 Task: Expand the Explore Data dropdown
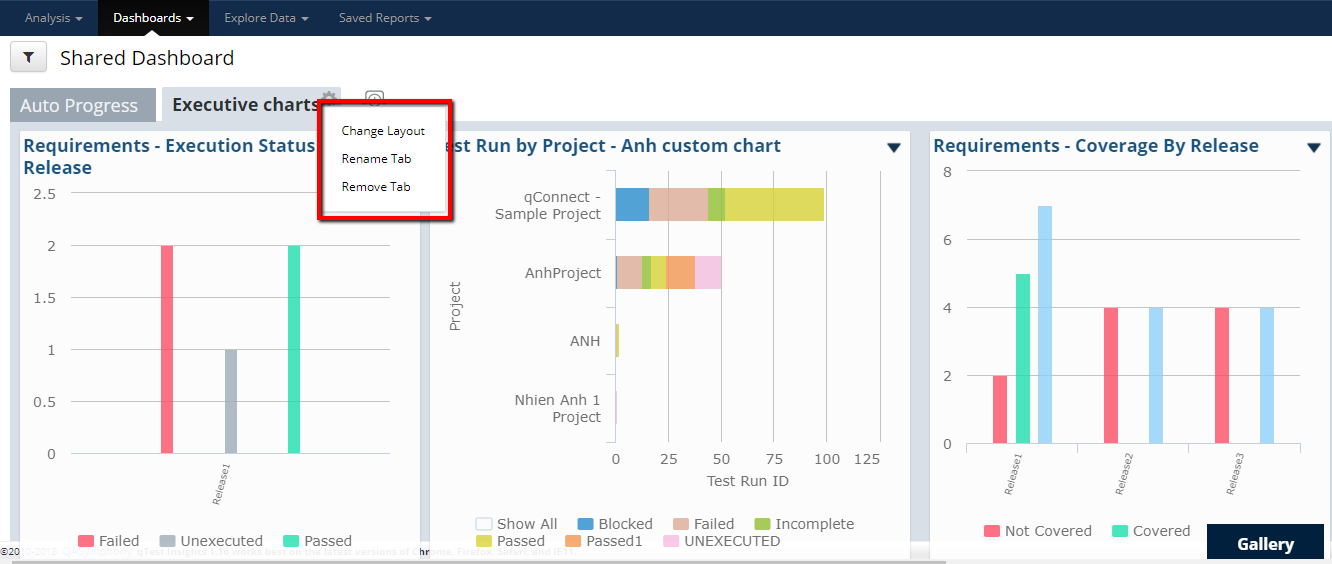pyautogui.click(x=266, y=18)
